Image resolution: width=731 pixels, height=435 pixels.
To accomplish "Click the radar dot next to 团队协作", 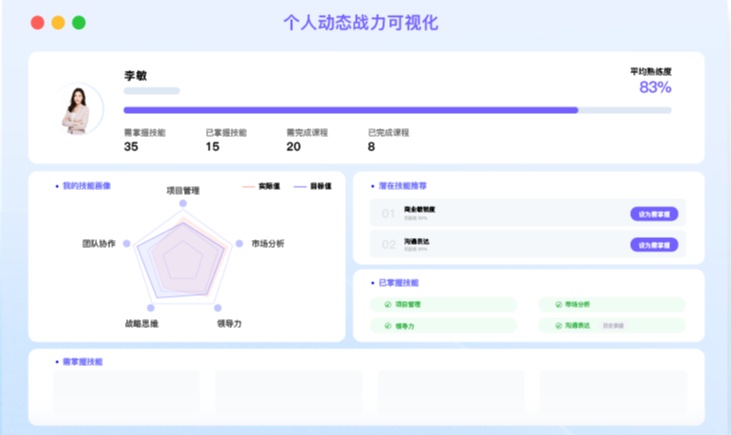I will 126,243.
